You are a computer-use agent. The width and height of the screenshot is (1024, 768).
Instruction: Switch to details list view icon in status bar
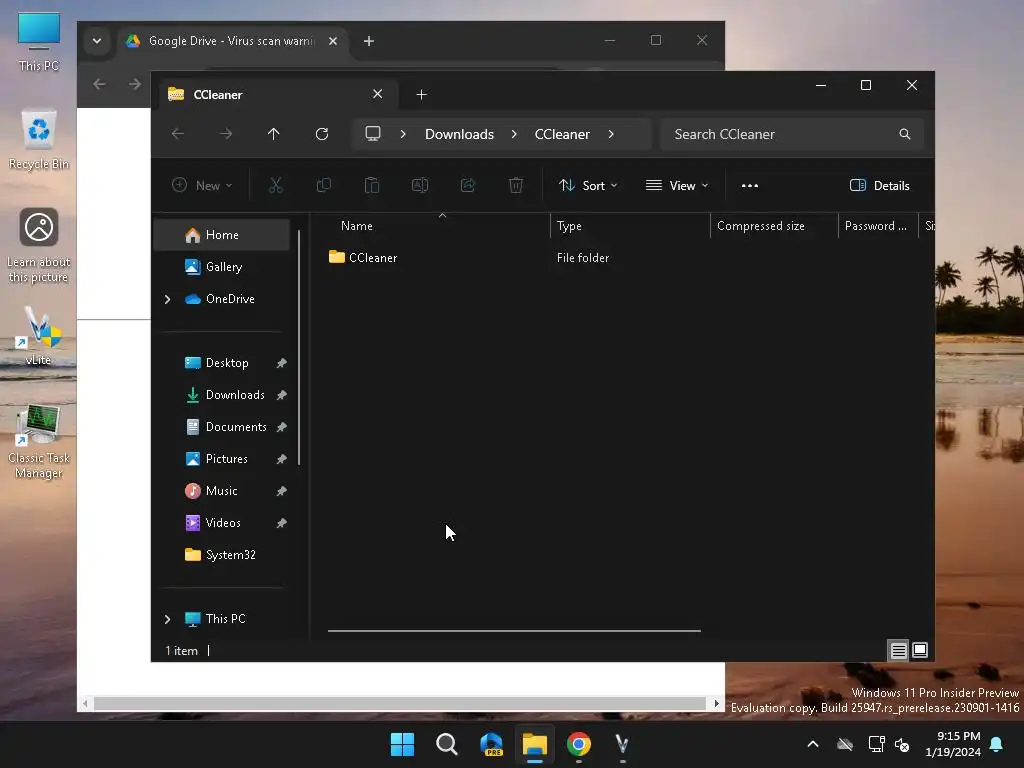899,650
